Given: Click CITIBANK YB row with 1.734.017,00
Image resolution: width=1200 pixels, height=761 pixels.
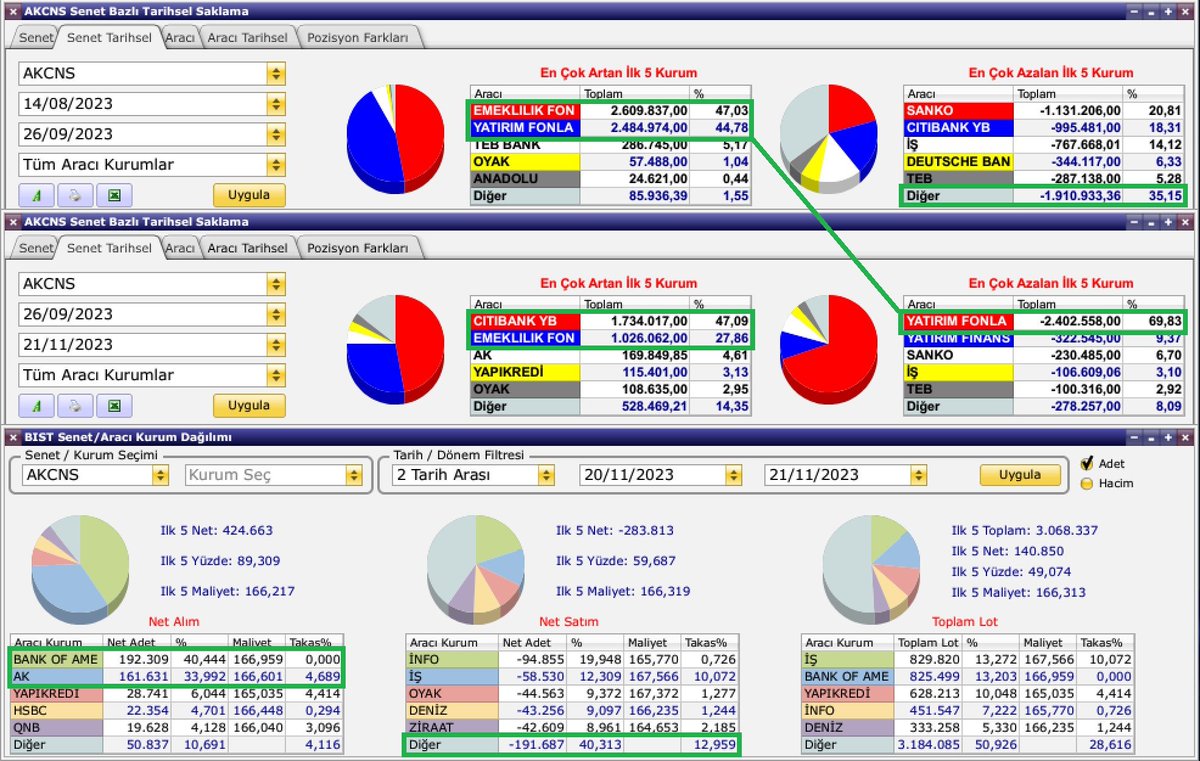Looking at the screenshot, I should pos(610,321).
